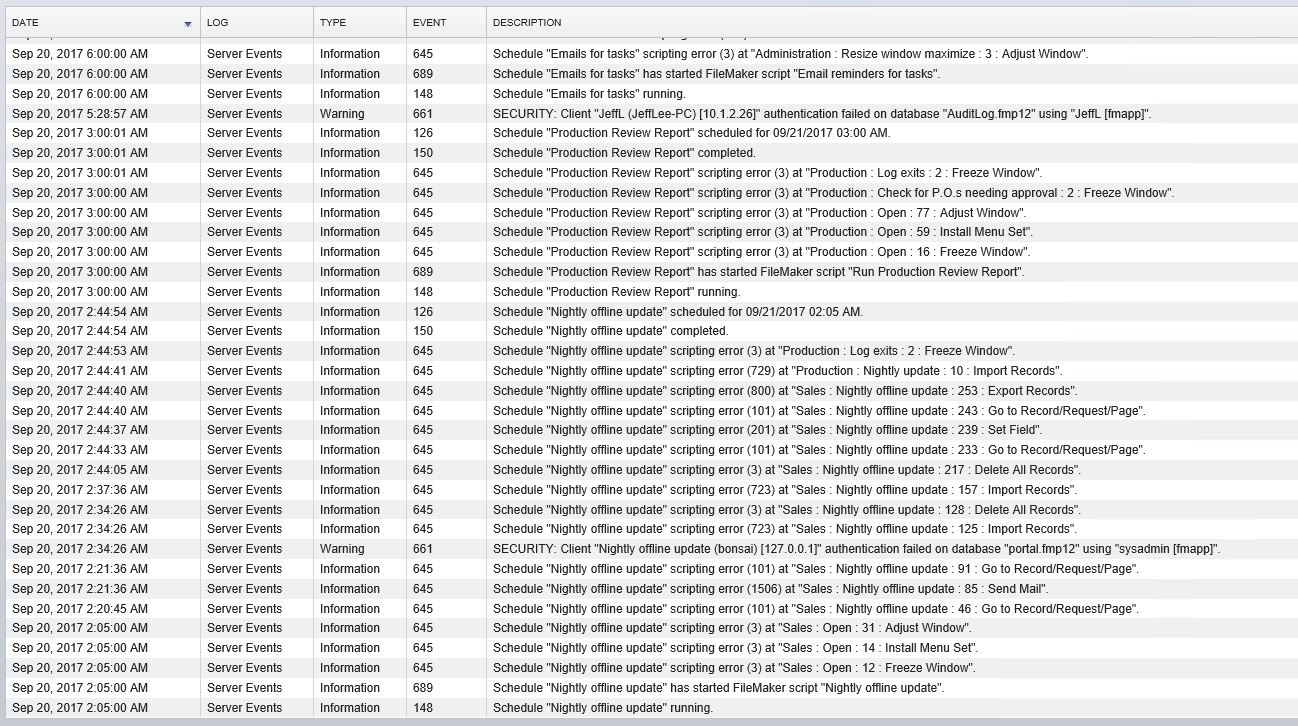The image size is (1298, 726).
Task: Click the "Nightly offline update" running row
Action: (603, 708)
